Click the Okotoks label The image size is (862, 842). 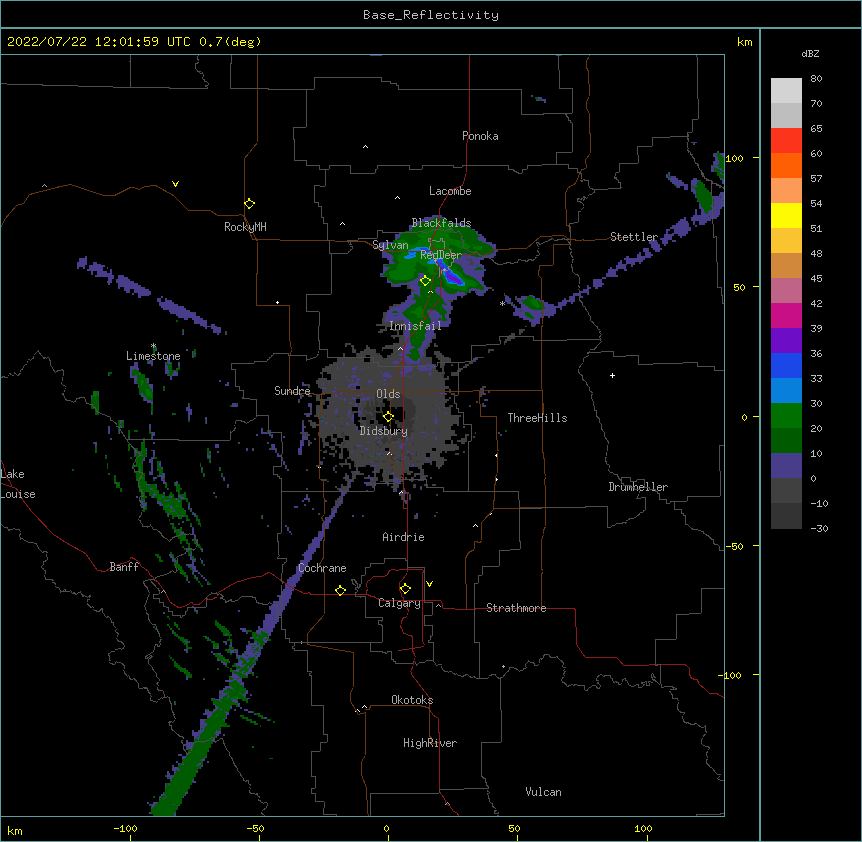(412, 700)
